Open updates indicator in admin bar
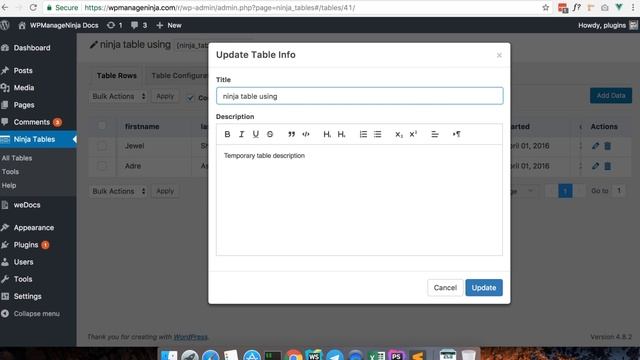Screen dimensions: 640x360 [x=115, y=25]
